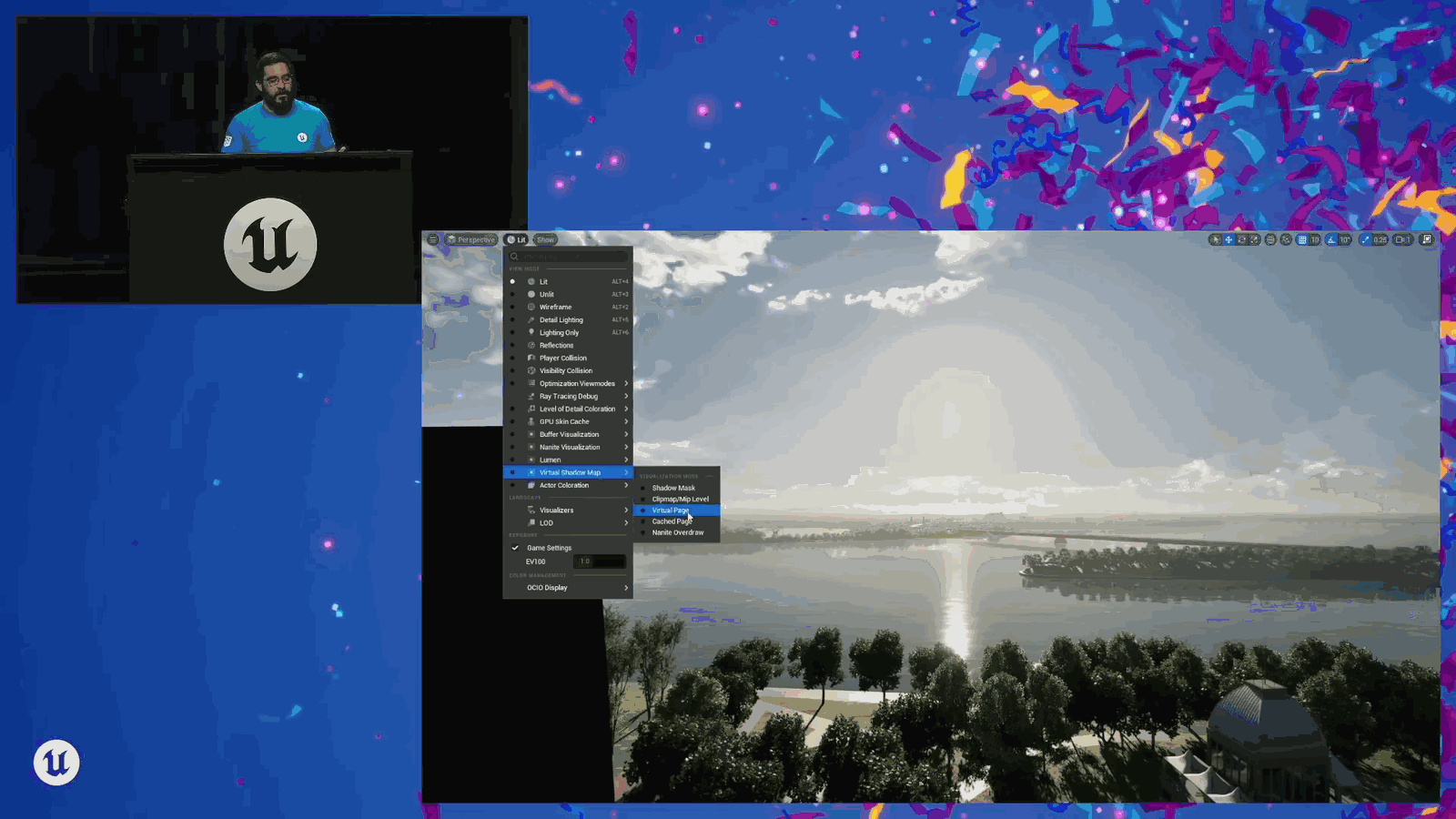This screenshot has height=819, width=1456.
Task: Select the Lit view mode radio button
Action: 512,281
